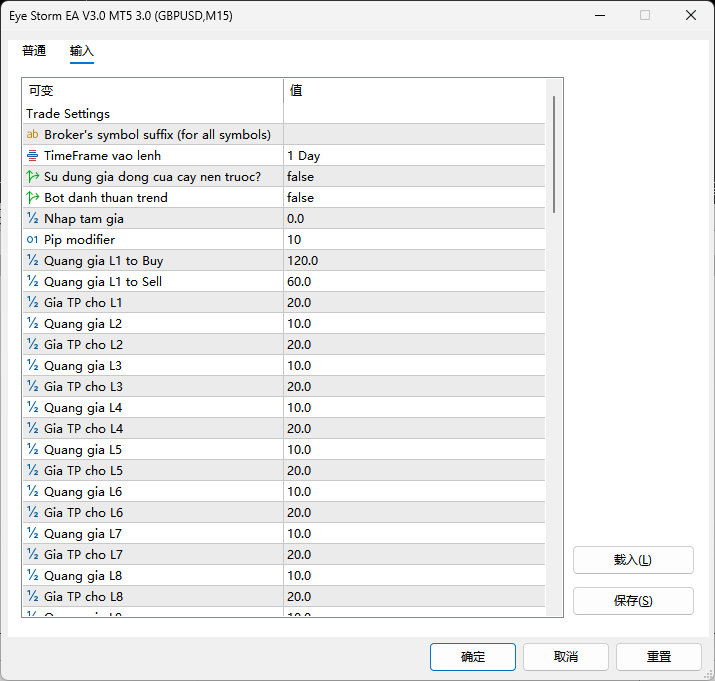This screenshot has height=681, width=715.
Task: Confirm with the 确定 button
Action: coord(473,657)
